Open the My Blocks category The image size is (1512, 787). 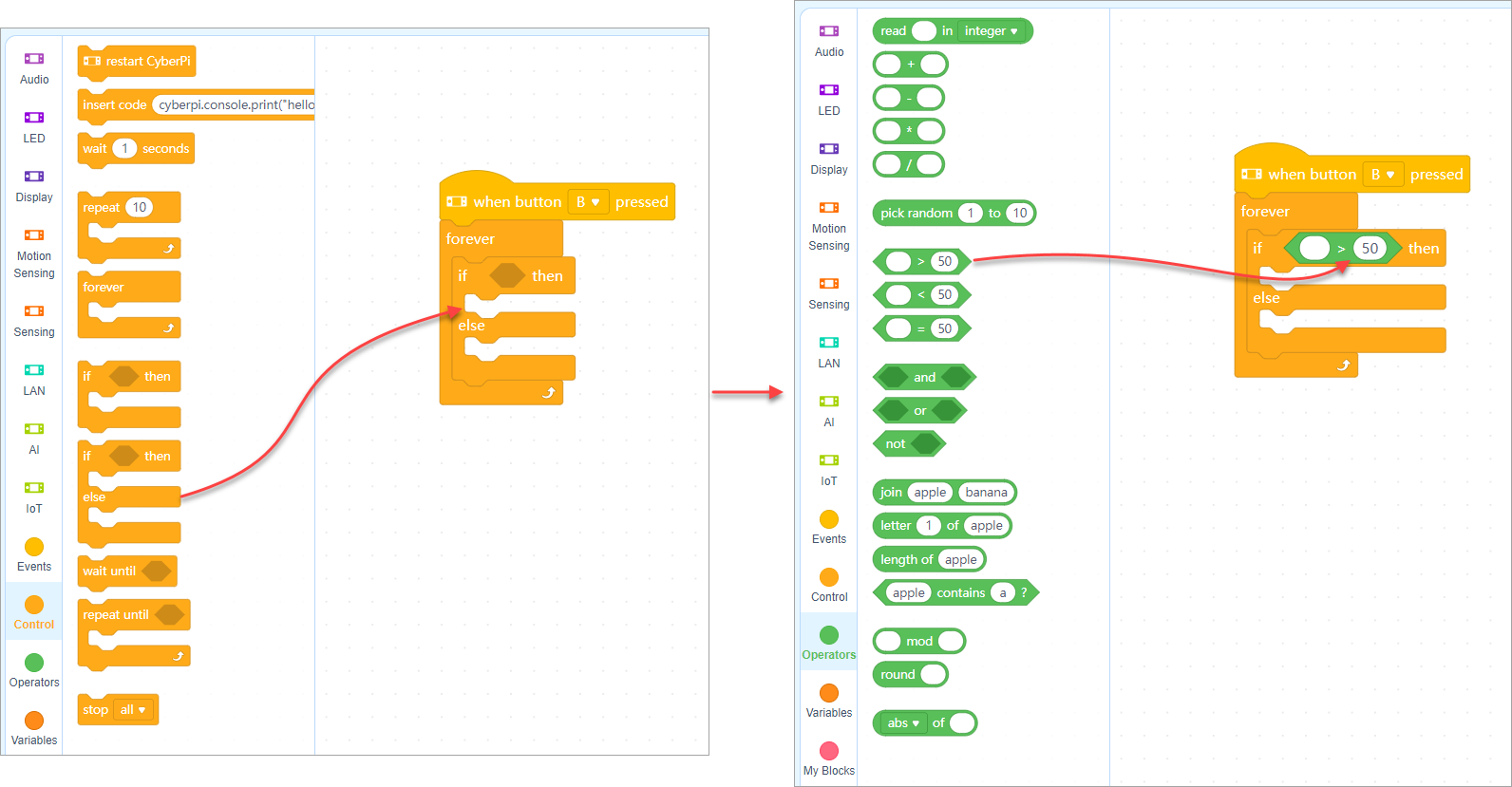click(x=828, y=759)
